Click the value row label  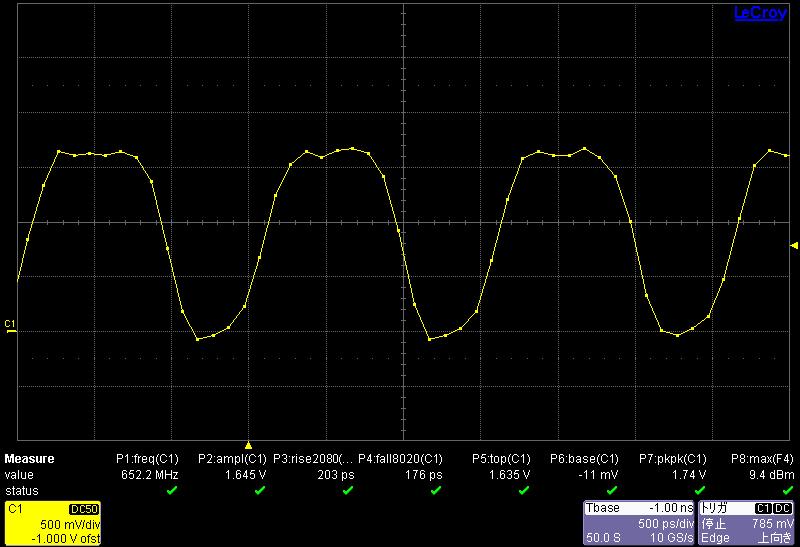pyautogui.click(x=19, y=475)
